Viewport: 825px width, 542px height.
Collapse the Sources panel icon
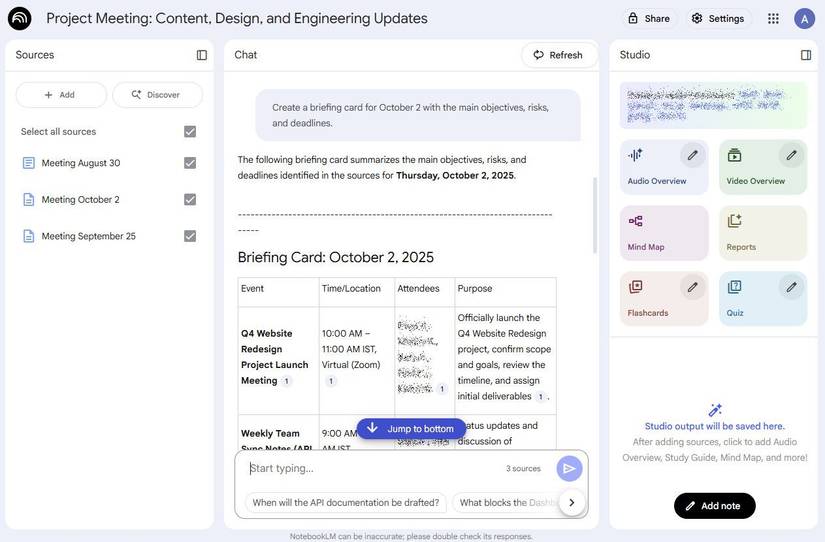point(201,55)
